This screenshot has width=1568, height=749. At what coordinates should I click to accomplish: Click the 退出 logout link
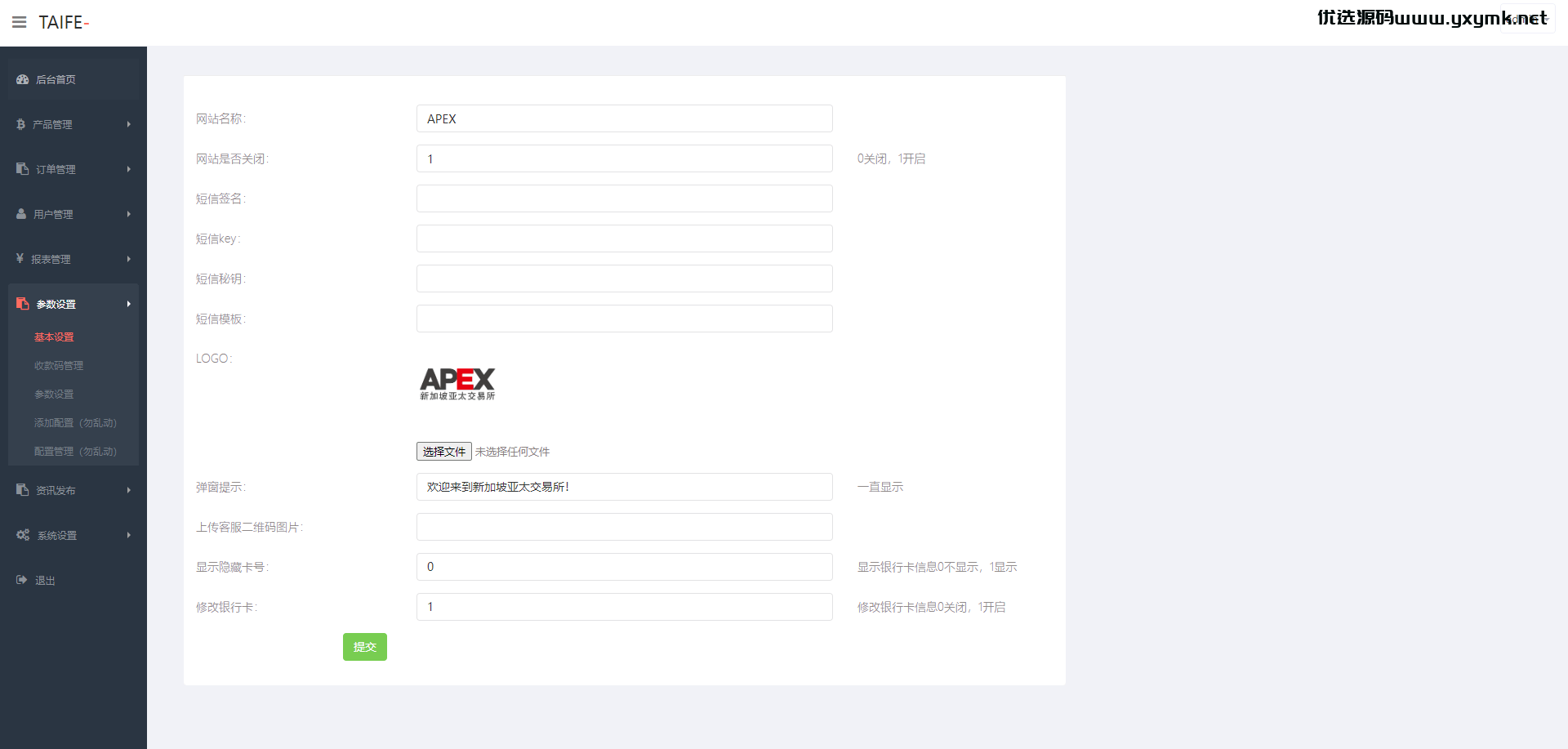pos(45,580)
